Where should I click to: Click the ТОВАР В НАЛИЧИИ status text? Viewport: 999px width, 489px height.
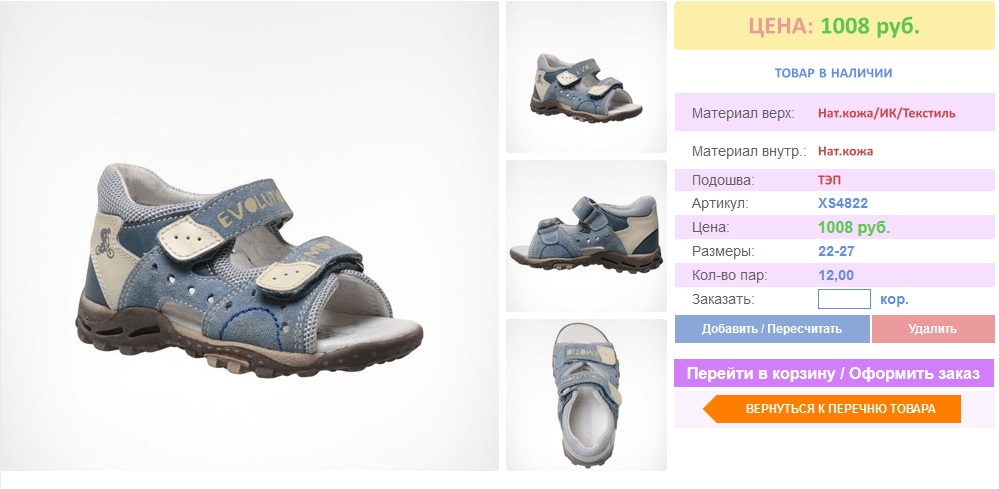(x=833, y=73)
